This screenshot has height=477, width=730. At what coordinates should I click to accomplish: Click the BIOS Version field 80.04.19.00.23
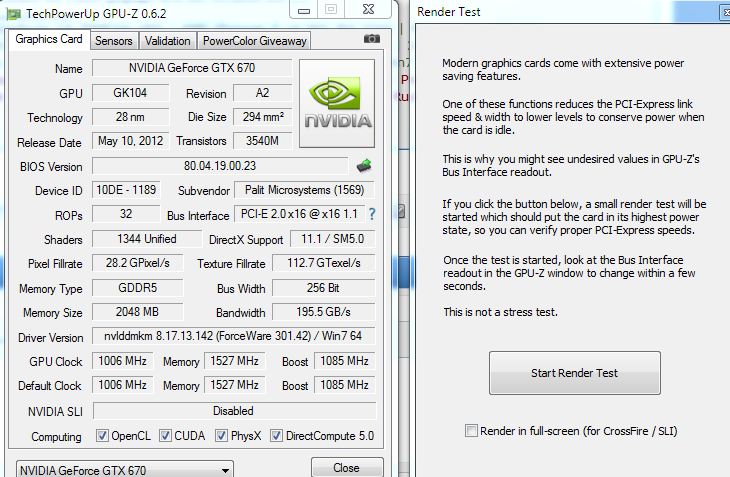[220, 166]
